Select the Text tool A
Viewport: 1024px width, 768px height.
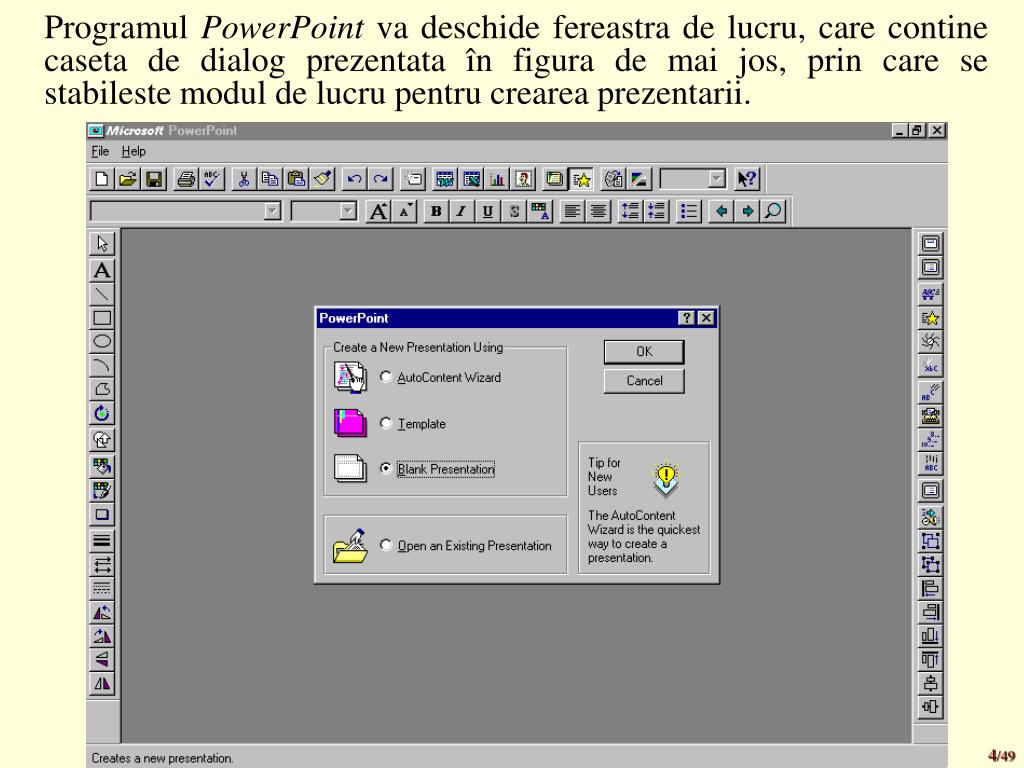coord(102,270)
